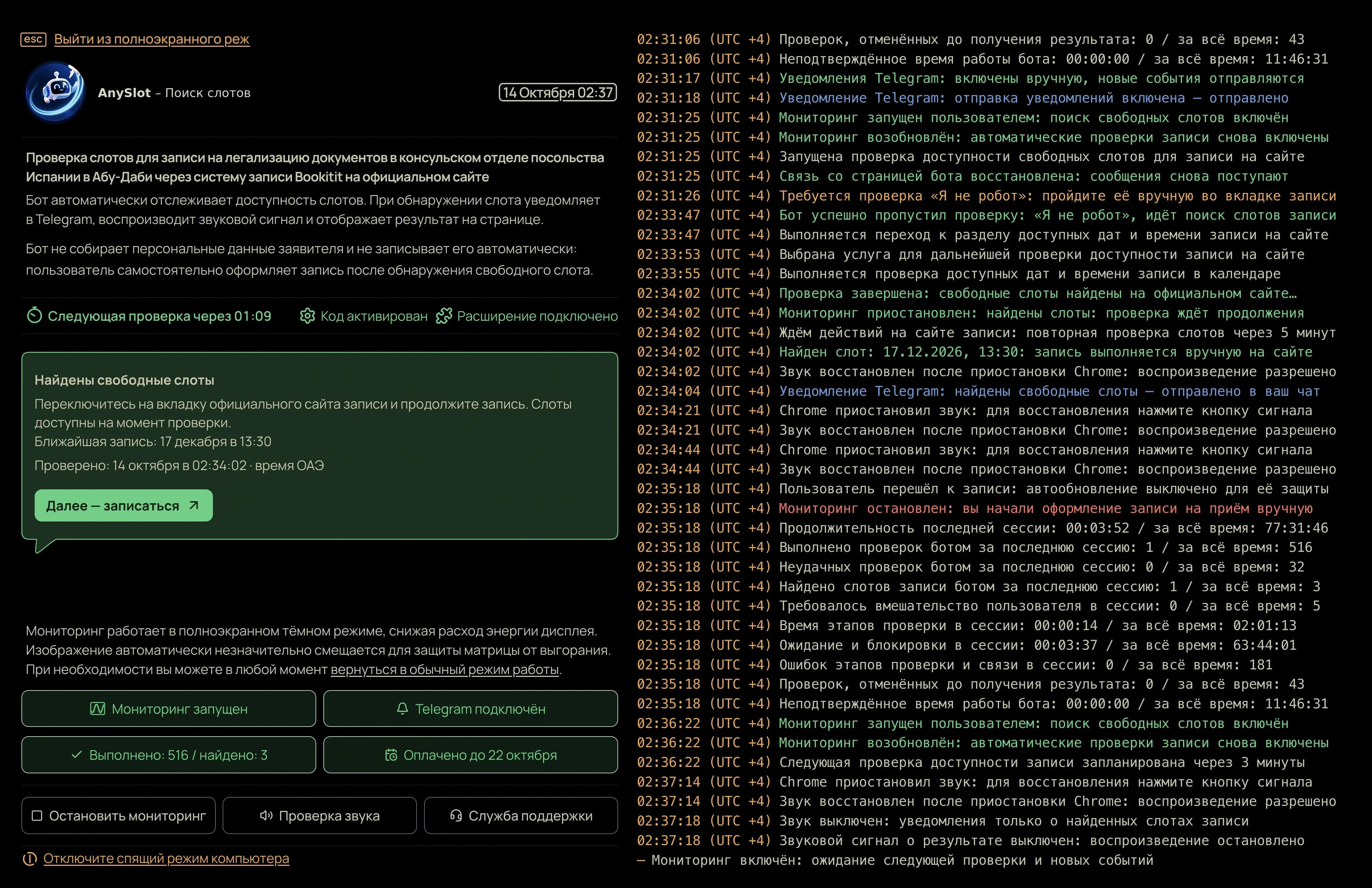Click 'Оплачено до 22 октября' button
Viewport: 1372px width, 888px height.
pos(471,755)
